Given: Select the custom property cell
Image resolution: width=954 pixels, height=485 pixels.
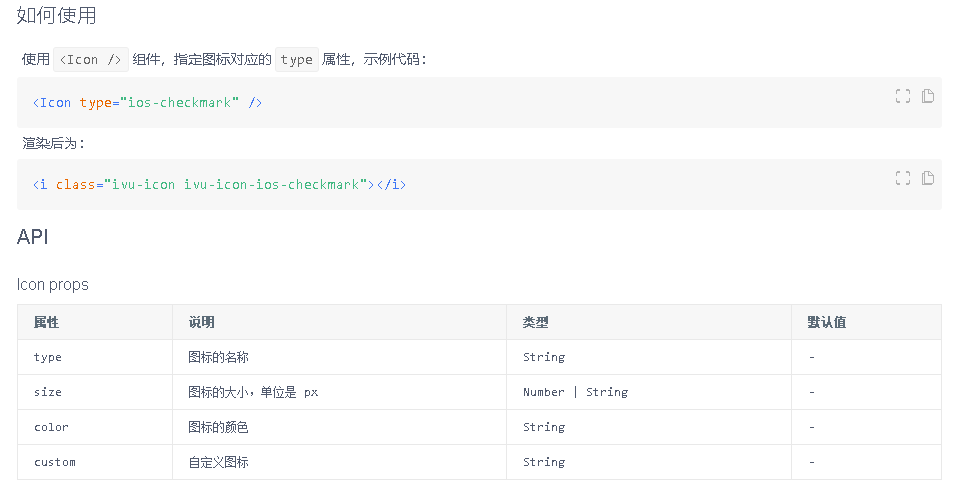Looking at the screenshot, I should click(54, 462).
